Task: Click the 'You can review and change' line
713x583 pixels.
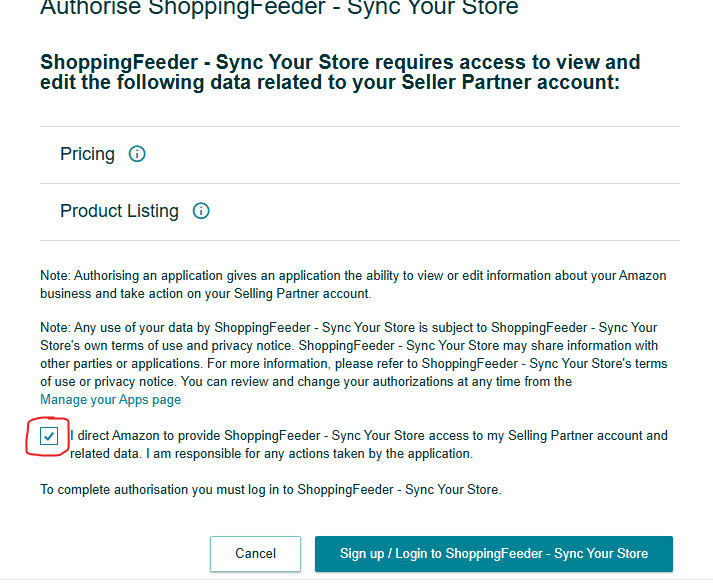Action: [x=306, y=382]
